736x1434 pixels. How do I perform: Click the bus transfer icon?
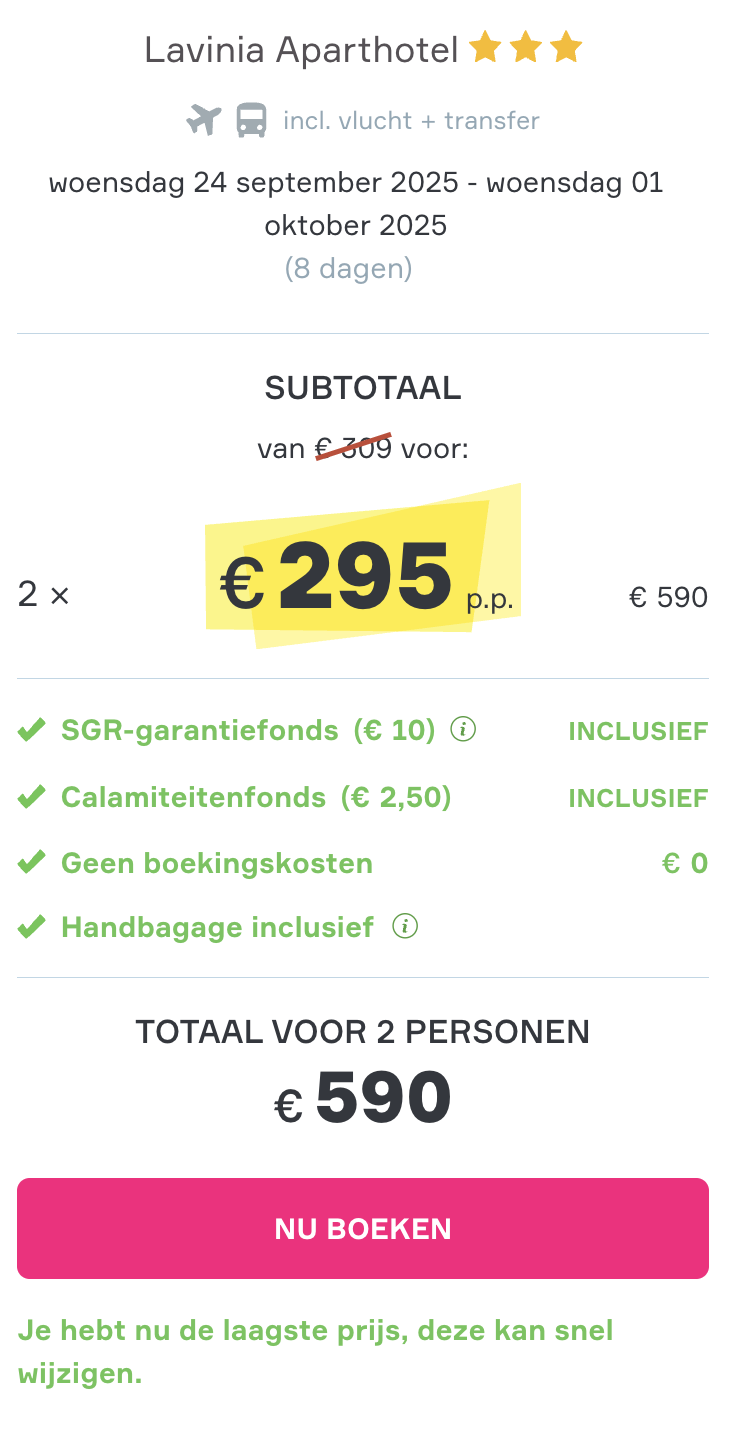click(251, 120)
